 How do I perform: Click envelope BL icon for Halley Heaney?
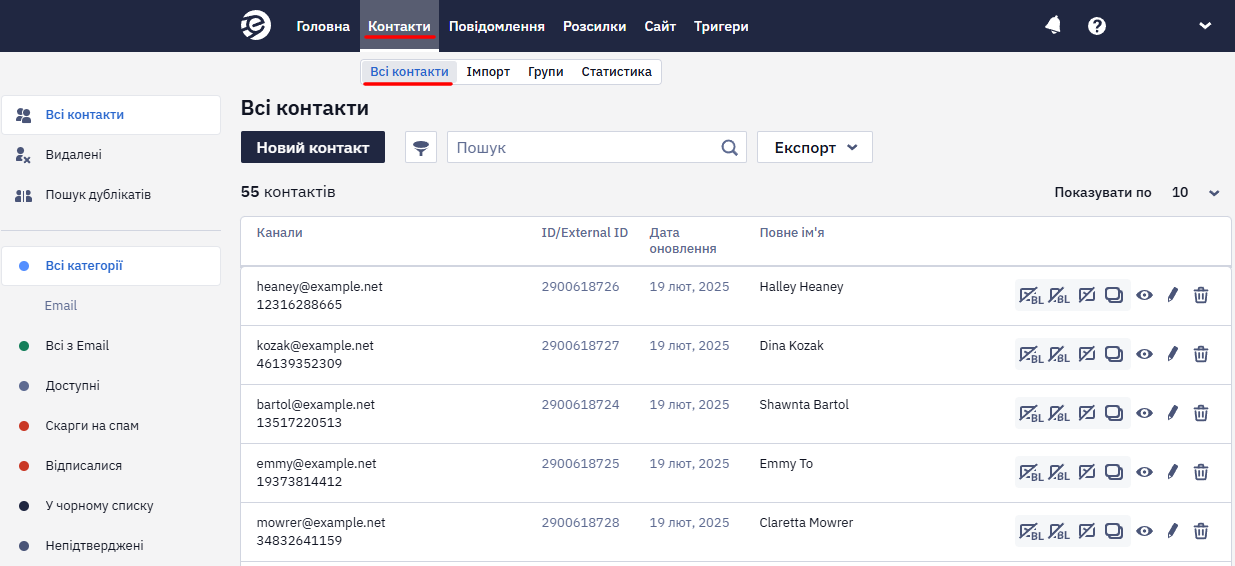pos(1030,295)
